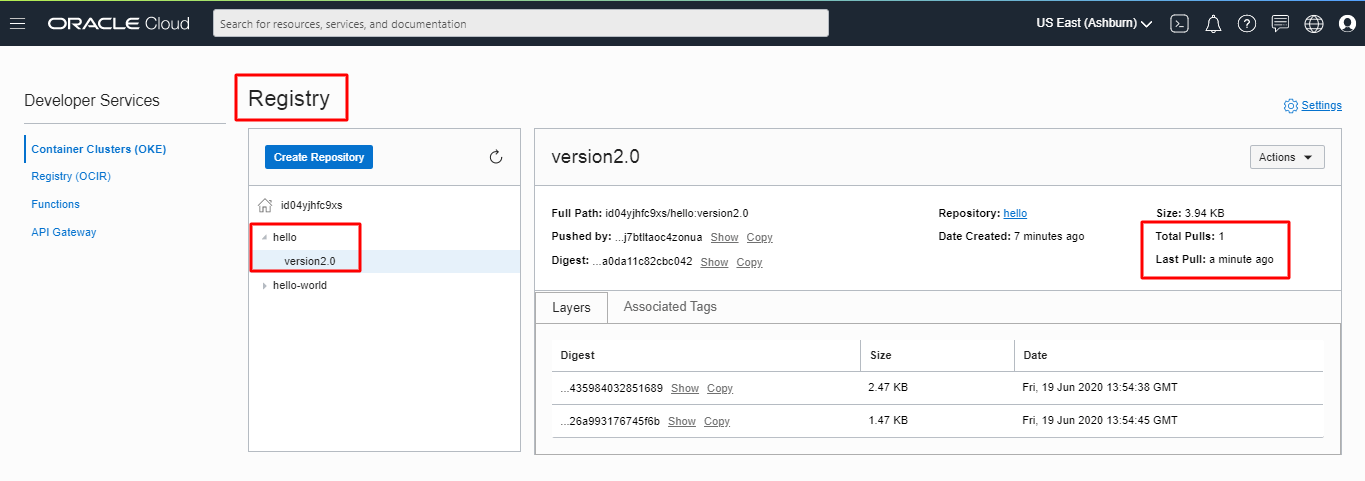
Task: Click the language globe icon
Action: [x=1314, y=23]
